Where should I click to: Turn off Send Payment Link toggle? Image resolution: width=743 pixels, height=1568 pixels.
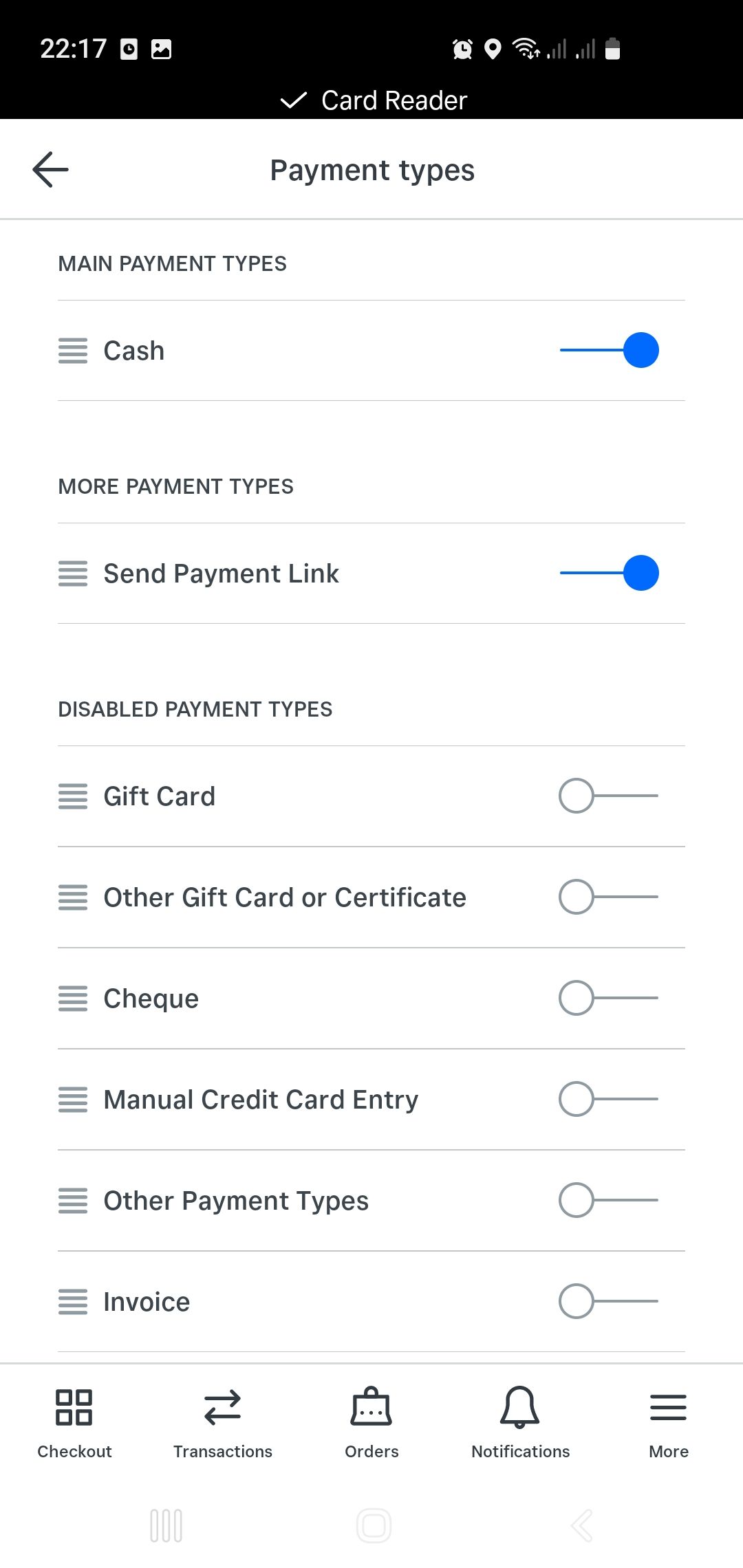point(610,573)
